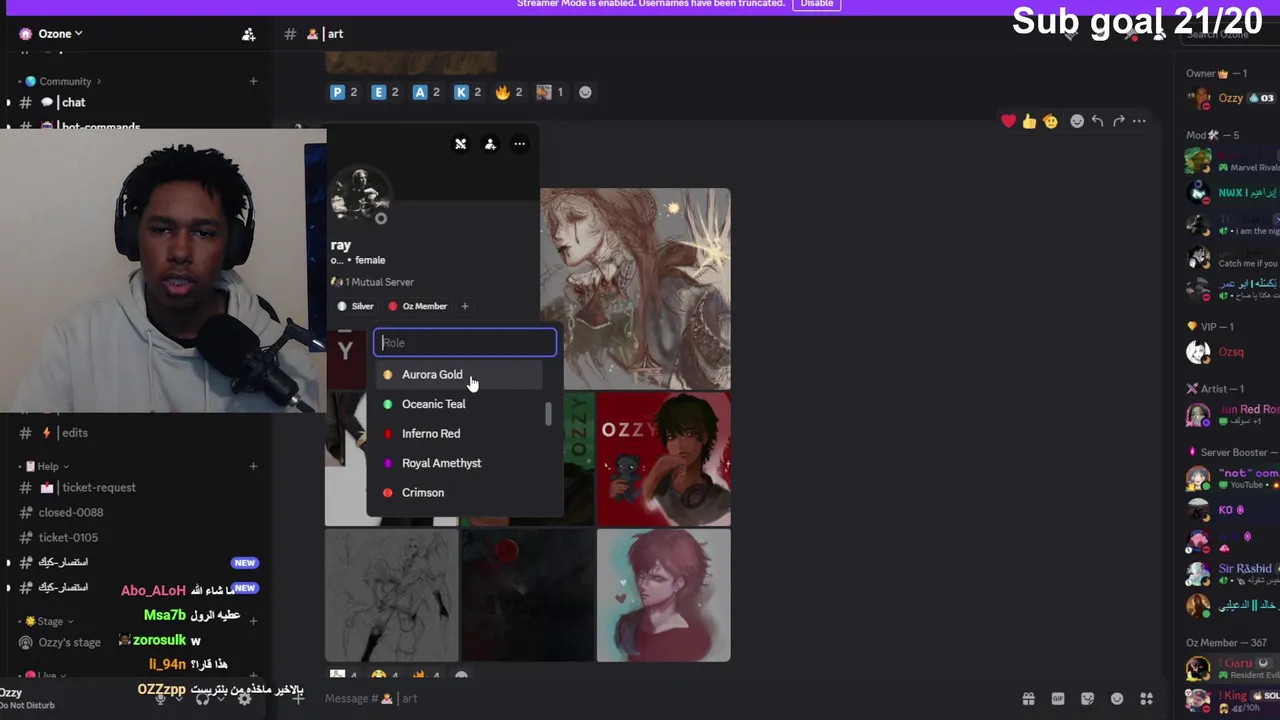Add a channel to the Community category
The height and width of the screenshot is (720, 1280).
(x=253, y=81)
